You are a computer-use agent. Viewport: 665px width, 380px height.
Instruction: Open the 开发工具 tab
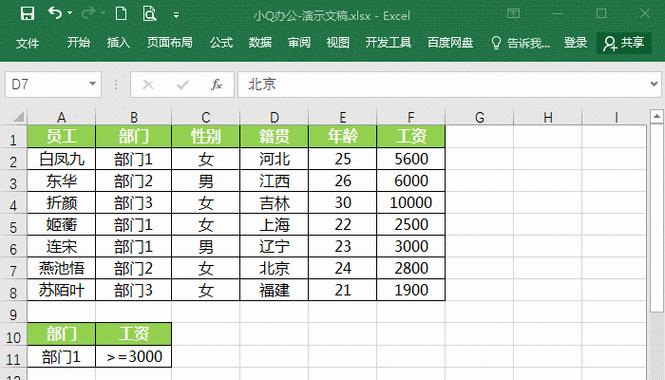coord(388,42)
